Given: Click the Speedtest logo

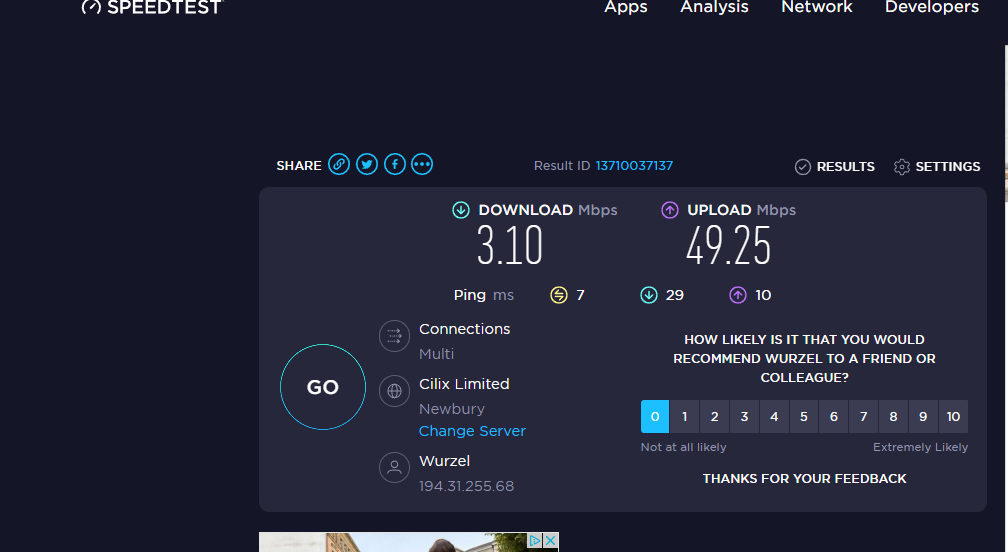Looking at the screenshot, I should (x=152, y=7).
